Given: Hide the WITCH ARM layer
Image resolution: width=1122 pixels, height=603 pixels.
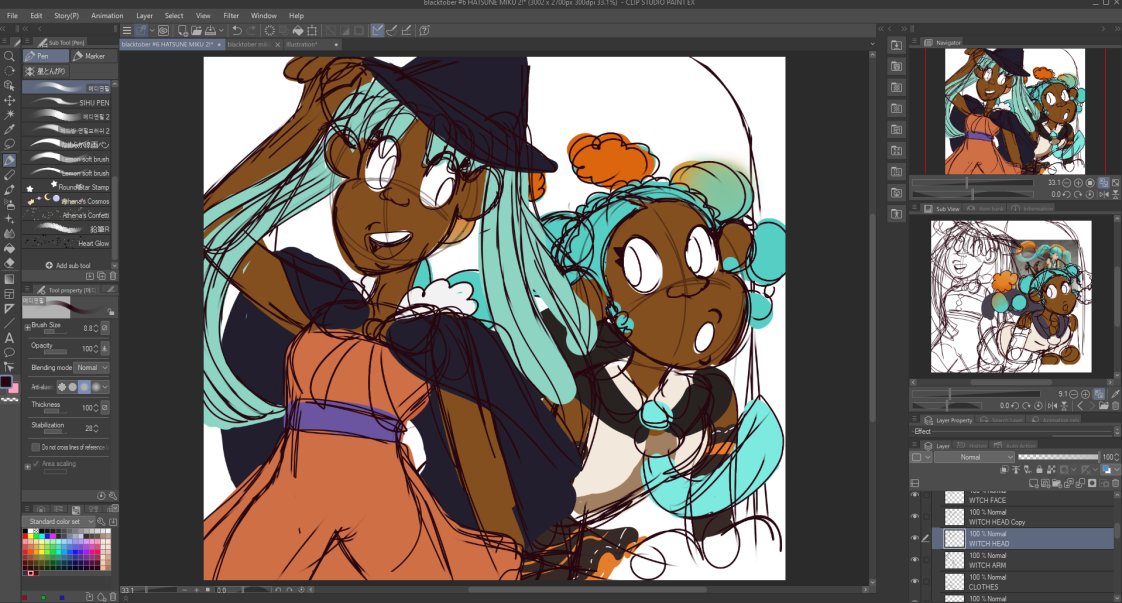Looking at the screenshot, I should point(914,560).
